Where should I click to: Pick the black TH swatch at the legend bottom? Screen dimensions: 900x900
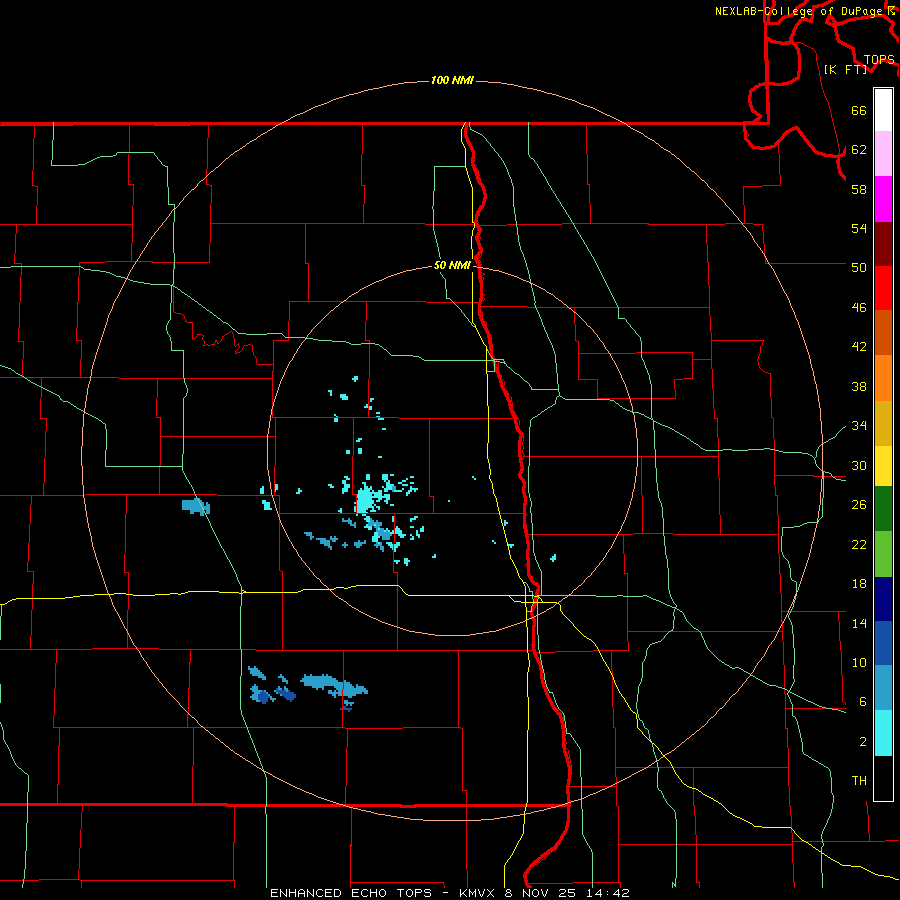(x=883, y=778)
